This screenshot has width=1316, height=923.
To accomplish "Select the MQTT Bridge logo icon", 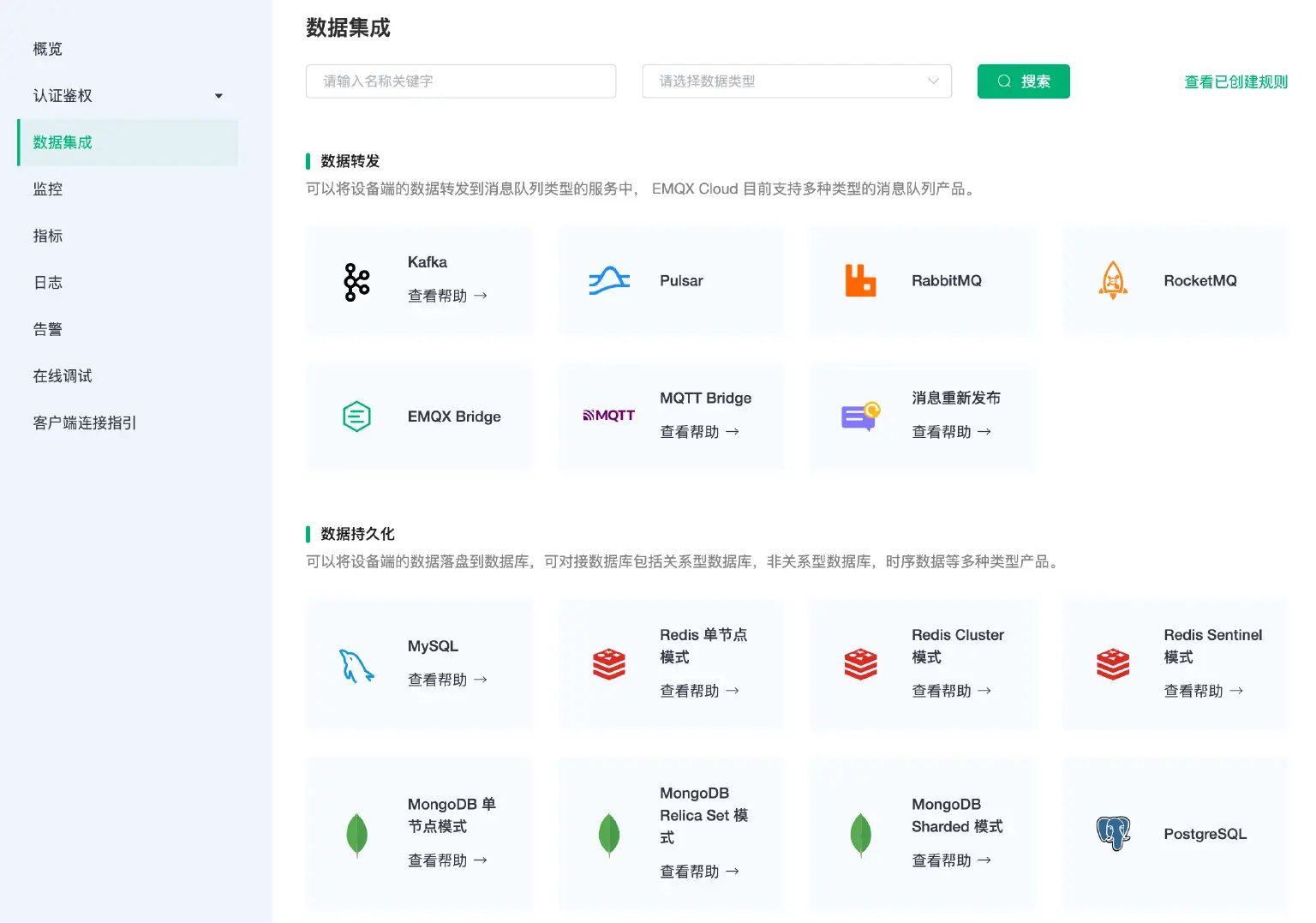I will point(608,416).
